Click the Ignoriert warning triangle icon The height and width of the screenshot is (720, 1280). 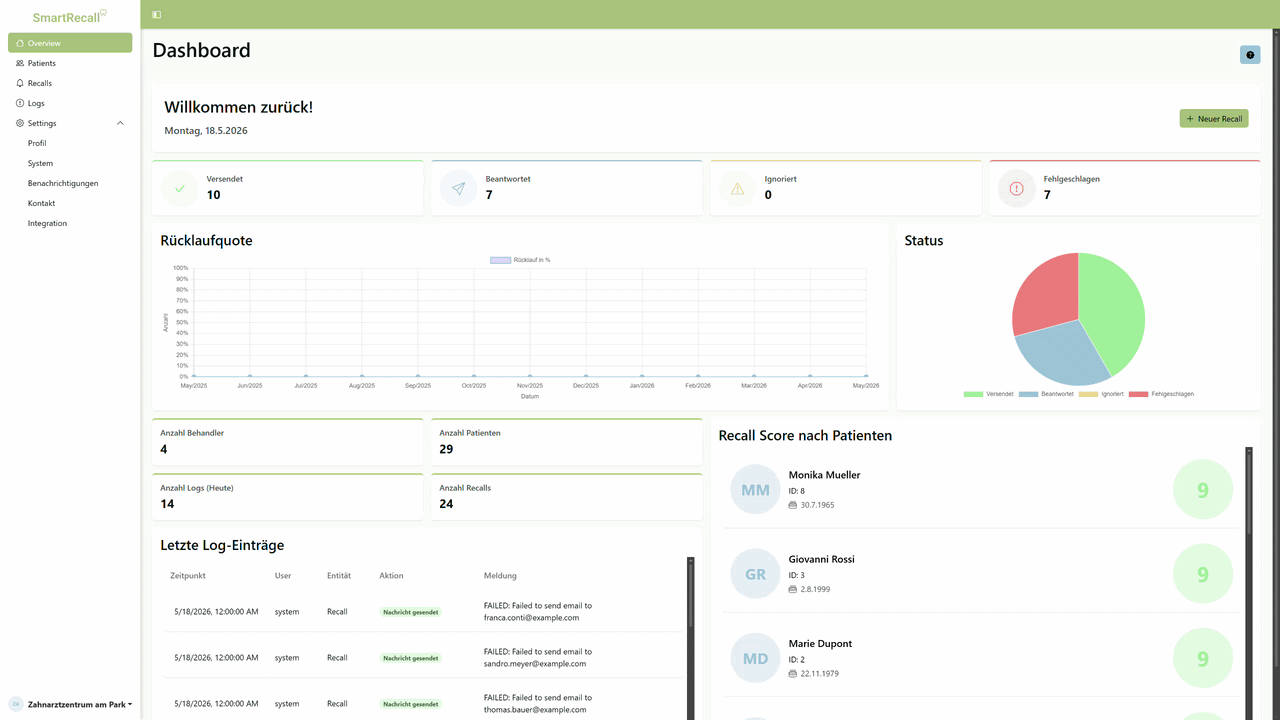(x=738, y=188)
